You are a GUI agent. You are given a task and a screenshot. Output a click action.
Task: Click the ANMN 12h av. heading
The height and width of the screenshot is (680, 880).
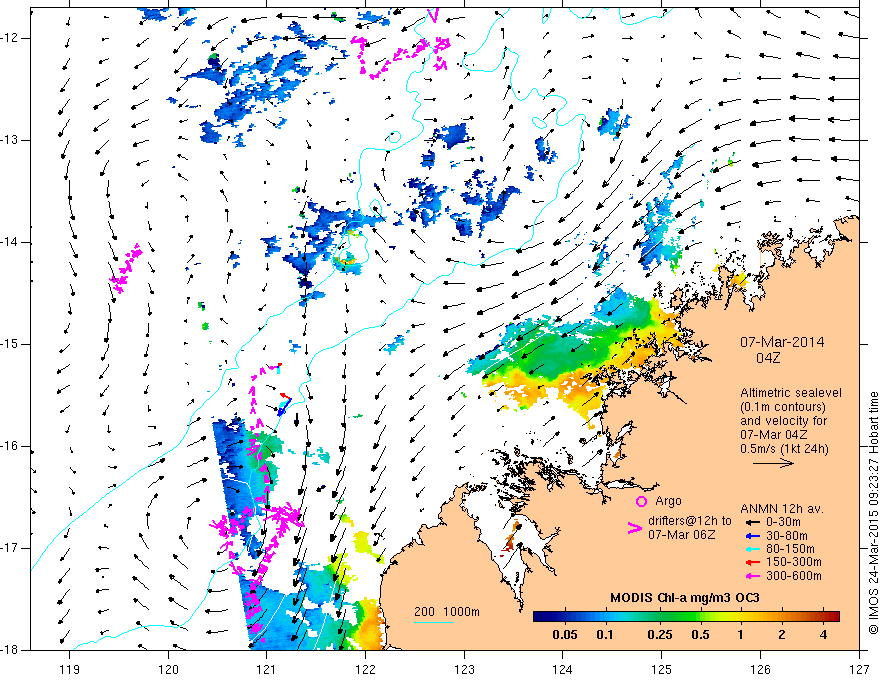point(782,509)
